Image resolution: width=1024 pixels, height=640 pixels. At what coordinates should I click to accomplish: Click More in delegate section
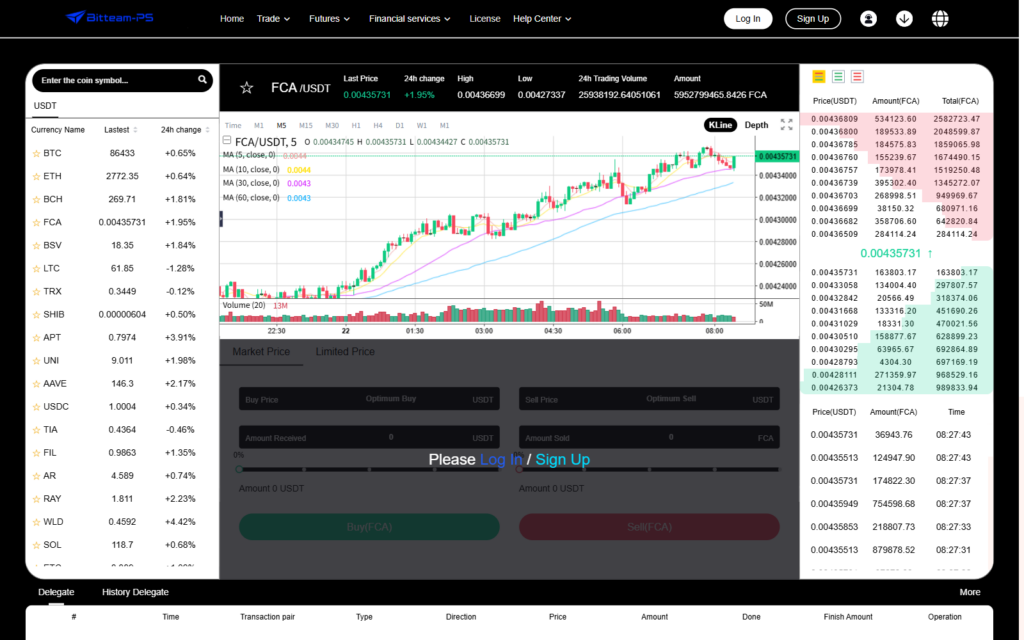pyautogui.click(x=970, y=592)
